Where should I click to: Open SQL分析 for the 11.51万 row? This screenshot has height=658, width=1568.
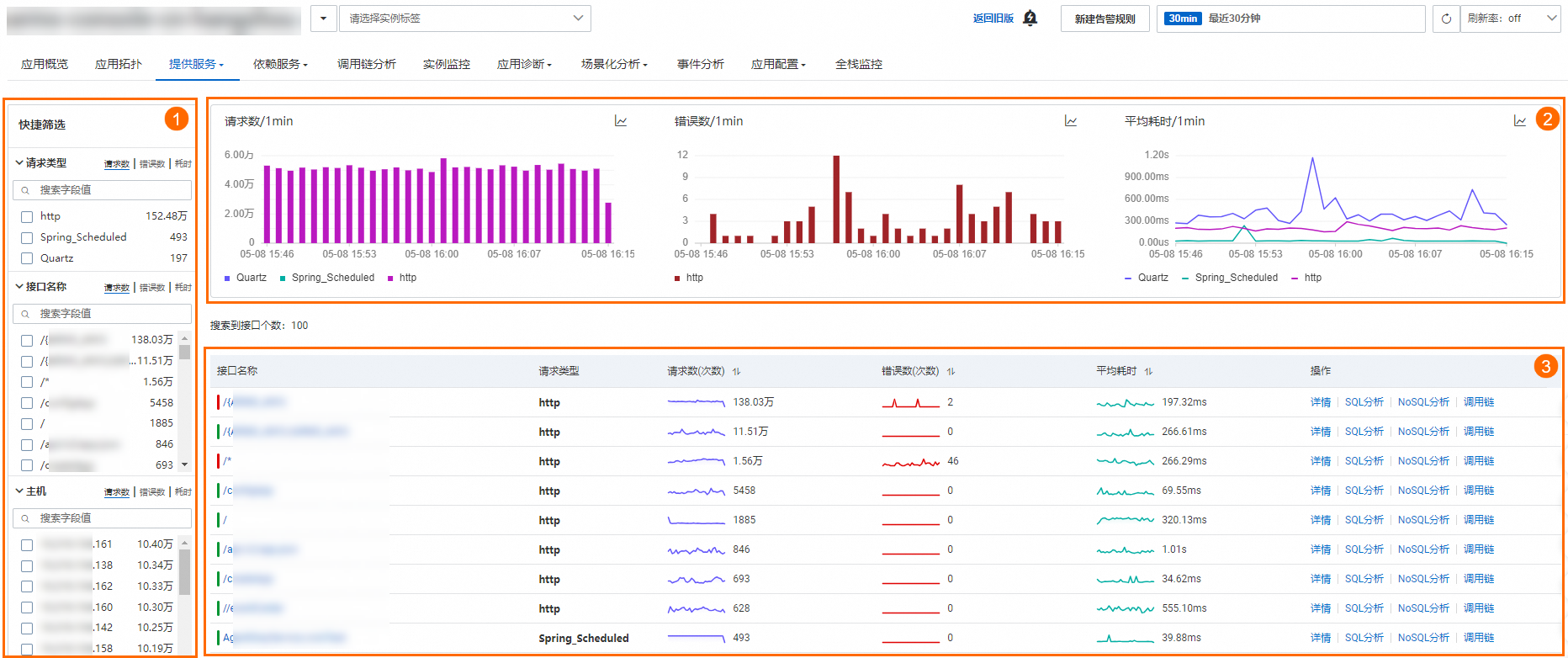point(1364,432)
